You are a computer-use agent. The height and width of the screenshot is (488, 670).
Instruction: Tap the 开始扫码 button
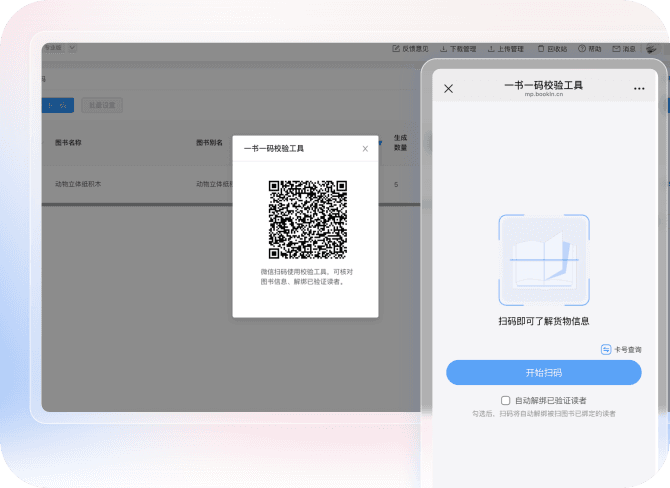(544, 373)
